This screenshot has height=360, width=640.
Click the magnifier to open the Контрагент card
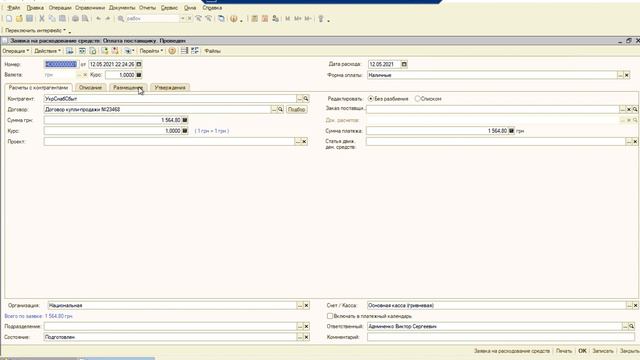point(306,99)
